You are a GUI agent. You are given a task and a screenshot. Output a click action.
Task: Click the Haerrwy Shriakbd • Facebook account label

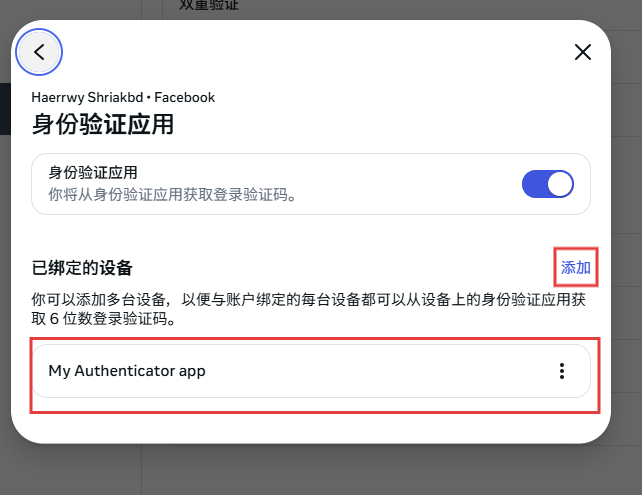(x=123, y=97)
